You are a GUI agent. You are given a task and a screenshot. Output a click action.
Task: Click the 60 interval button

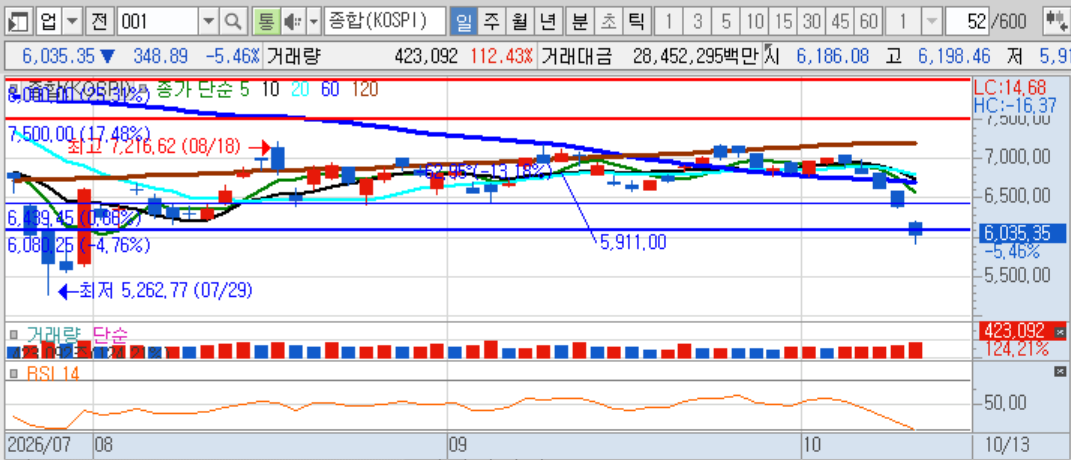[x=868, y=23]
